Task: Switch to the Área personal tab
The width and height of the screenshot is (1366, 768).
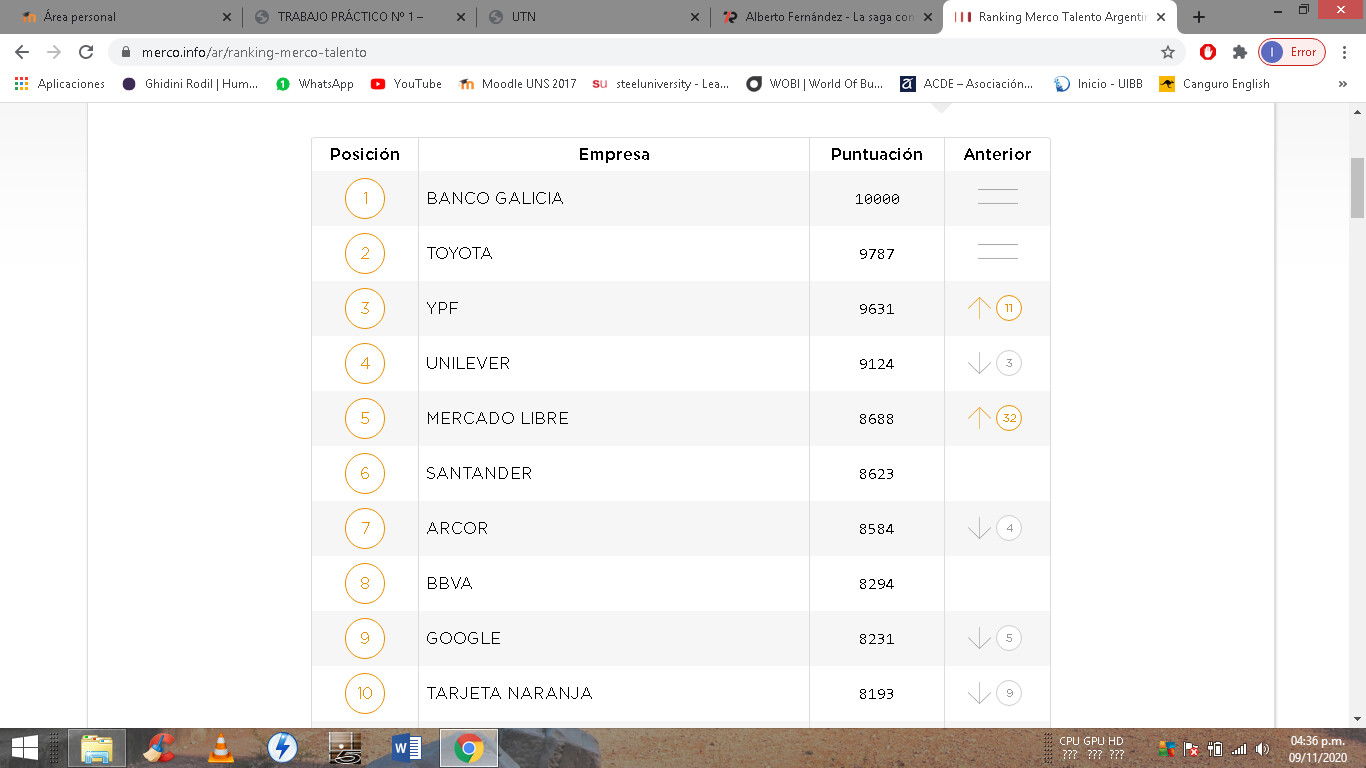Action: (118, 17)
